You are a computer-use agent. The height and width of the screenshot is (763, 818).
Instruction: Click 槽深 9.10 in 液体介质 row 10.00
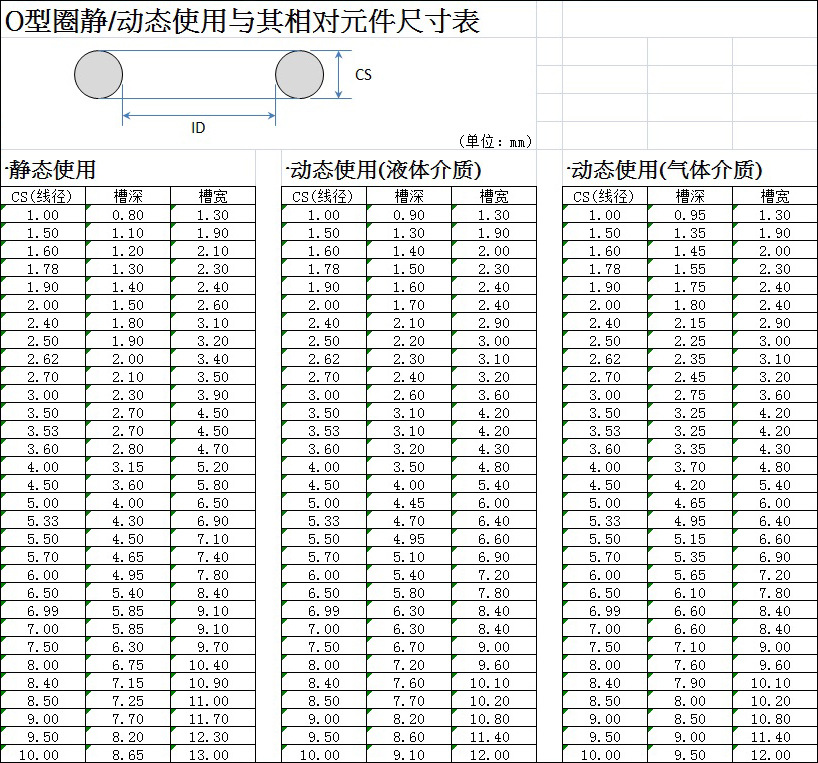(409, 755)
